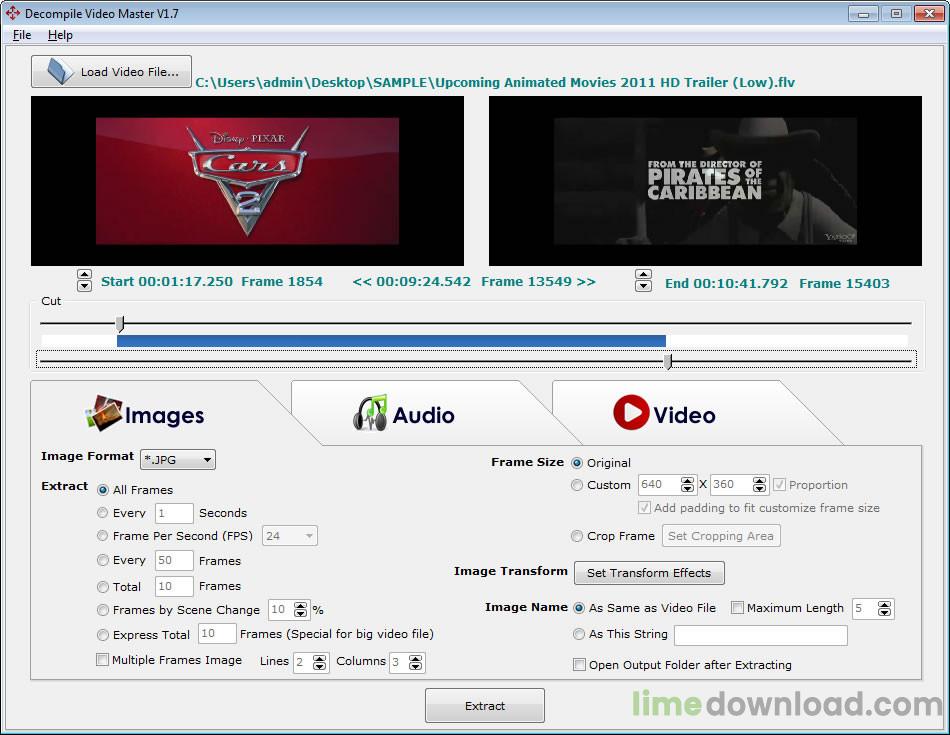Click the Audio tab headphones icon
Screen dimensions: 950x735
tap(370, 413)
